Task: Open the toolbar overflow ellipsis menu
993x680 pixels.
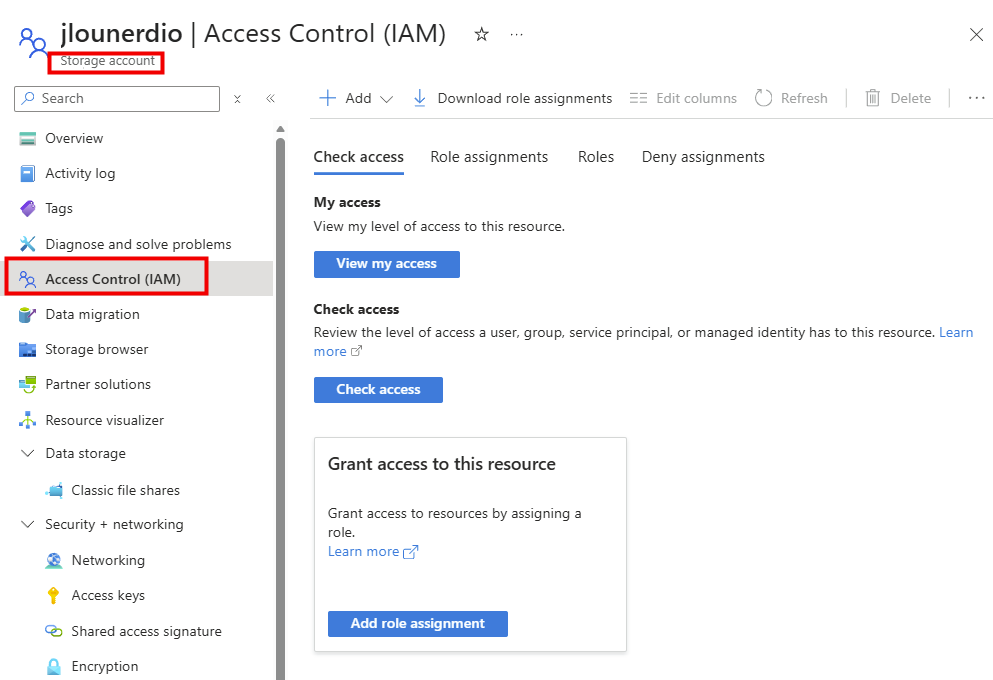Action: [x=977, y=98]
